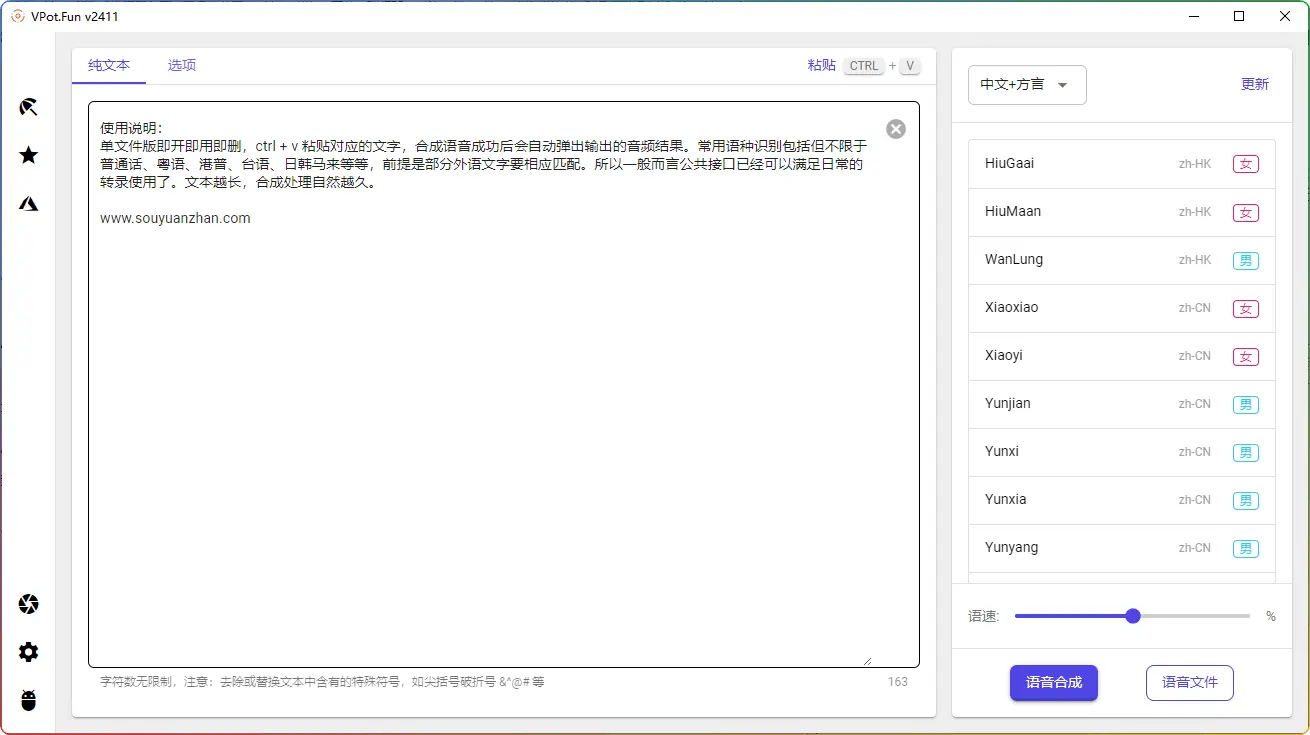Click the character count 163
Viewport: 1310px width, 735px height.
(897, 682)
